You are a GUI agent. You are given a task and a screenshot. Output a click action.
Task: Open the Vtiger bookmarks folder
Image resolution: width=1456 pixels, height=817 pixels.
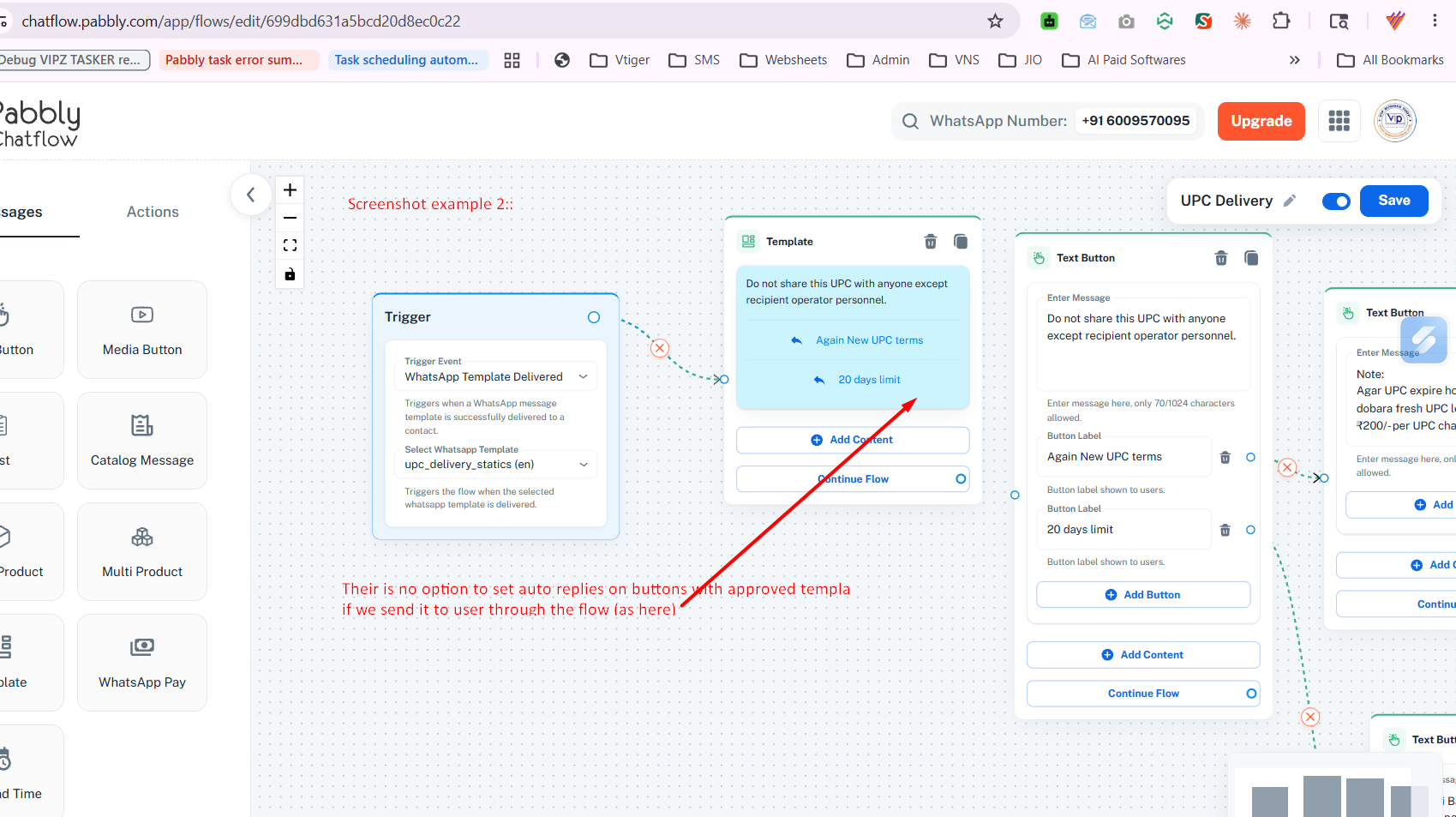pyautogui.click(x=620, y=60)
